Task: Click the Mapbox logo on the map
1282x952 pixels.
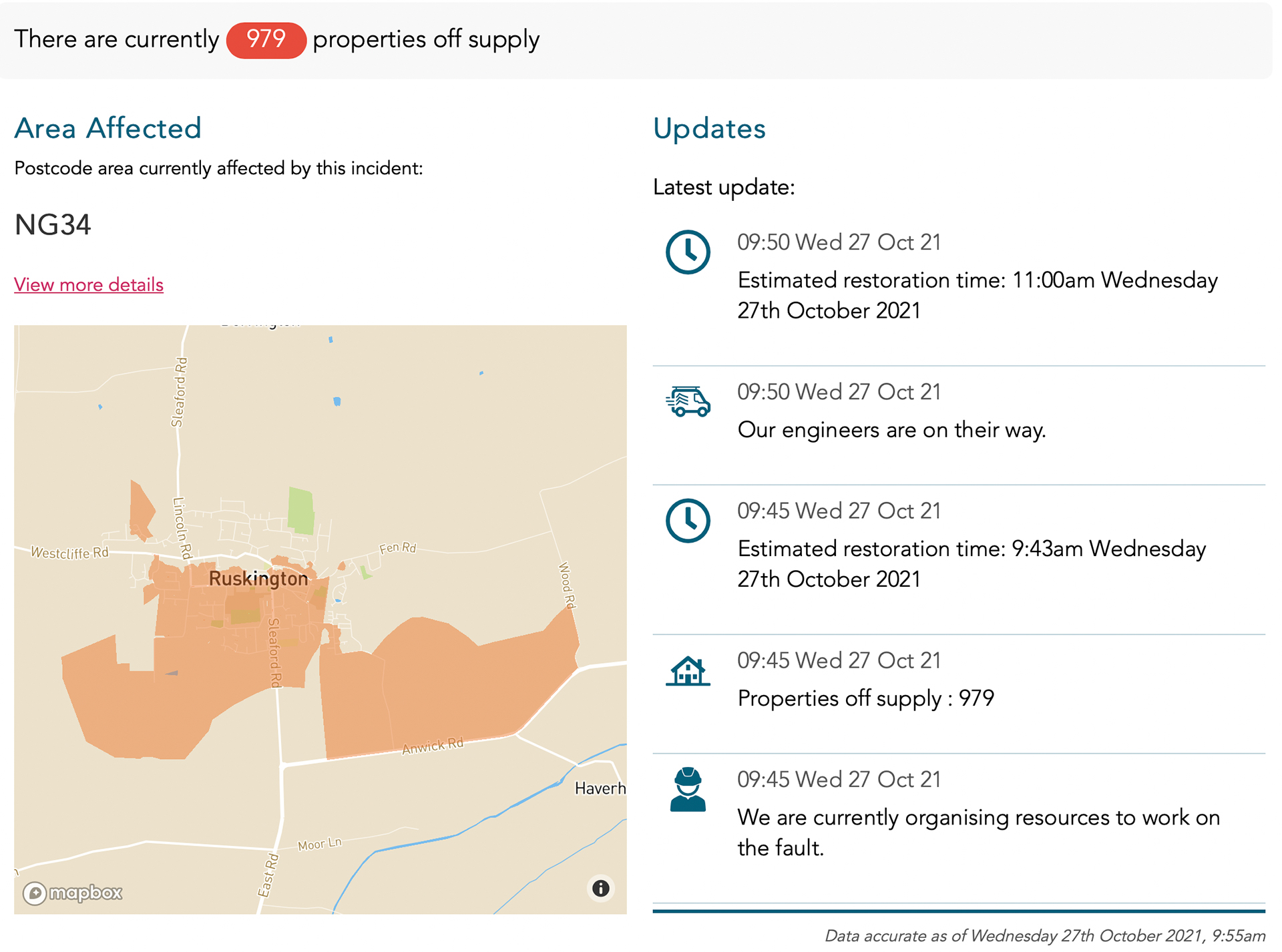Action: click(x=72, y=893)
